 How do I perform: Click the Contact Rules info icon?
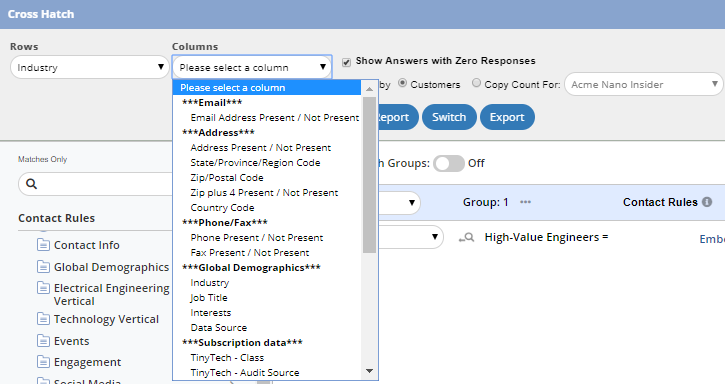(x=707, y=202)
